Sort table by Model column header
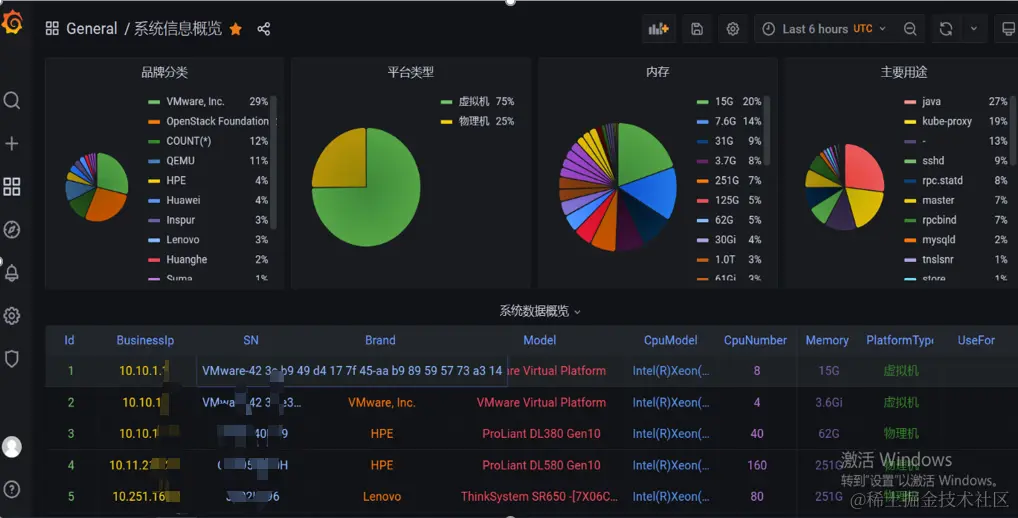Image resolution: width=1018 pixels, height=518 pixels. coord(540,340)
